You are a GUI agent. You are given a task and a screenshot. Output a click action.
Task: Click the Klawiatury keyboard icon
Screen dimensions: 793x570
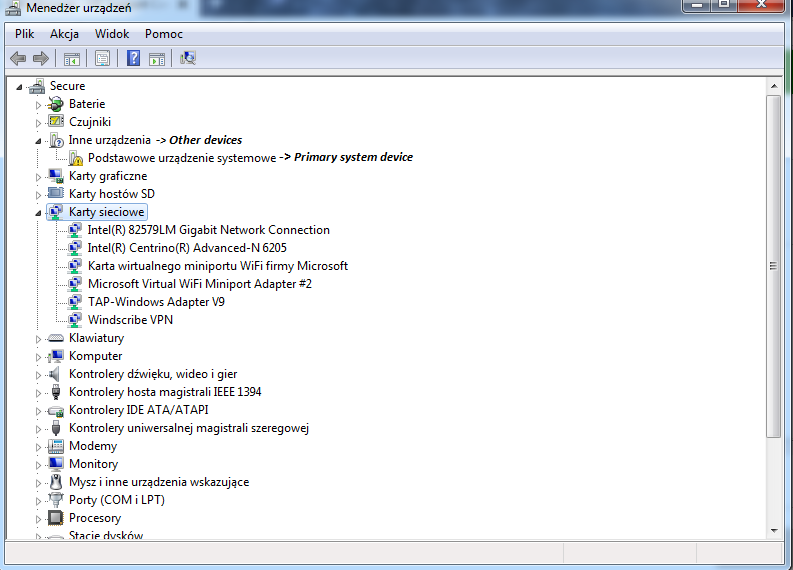point(56,338)
